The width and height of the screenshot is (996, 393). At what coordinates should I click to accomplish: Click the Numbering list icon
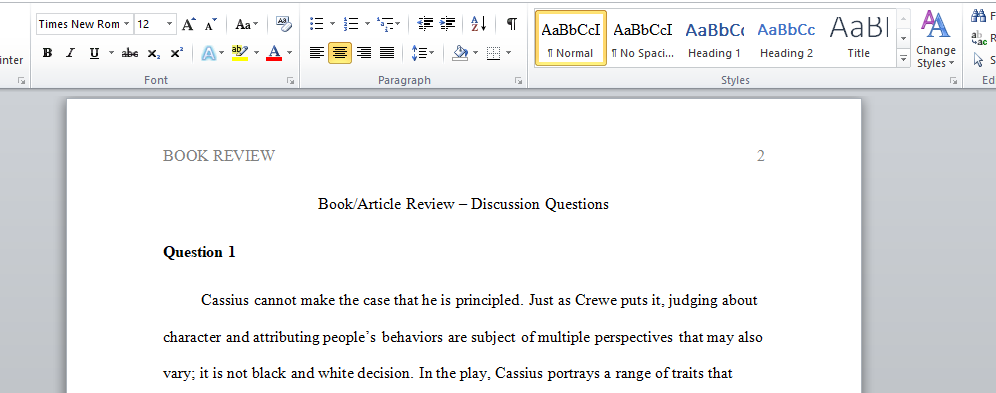[x=350, y=24]
